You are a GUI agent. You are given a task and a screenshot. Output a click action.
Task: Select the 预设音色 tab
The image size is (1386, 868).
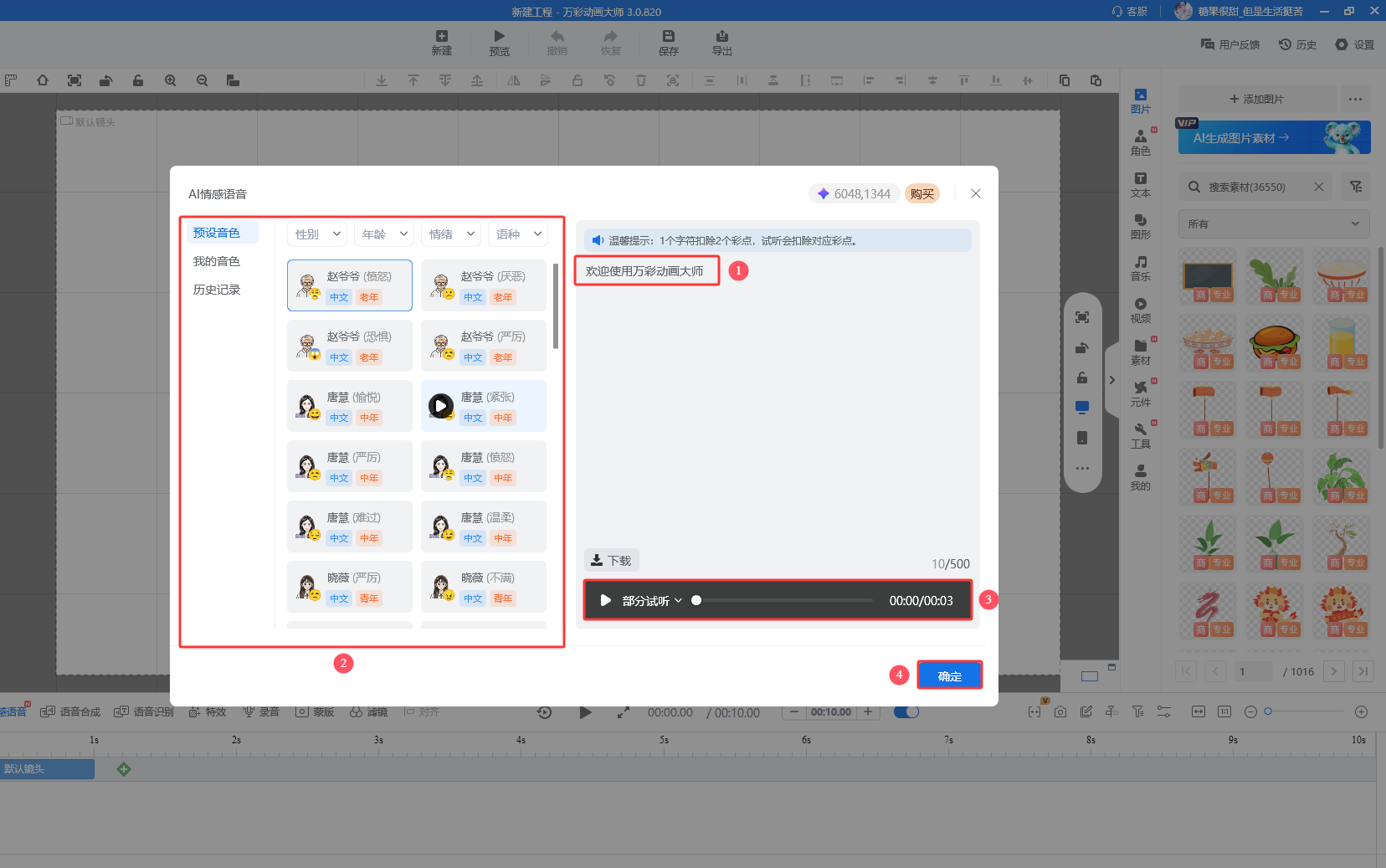(222, 233)
